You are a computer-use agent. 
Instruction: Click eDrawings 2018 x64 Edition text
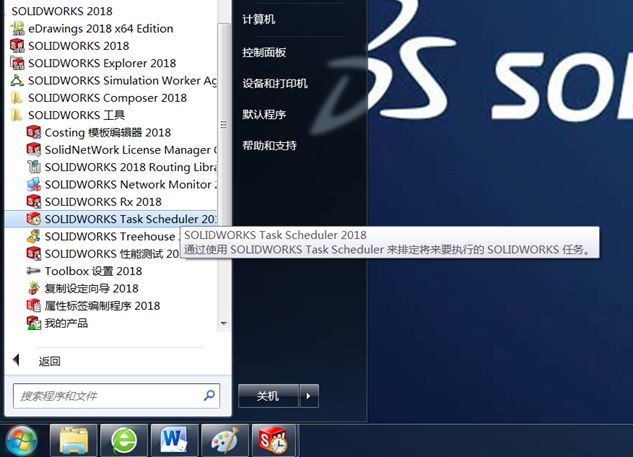[x=101, y=29]
